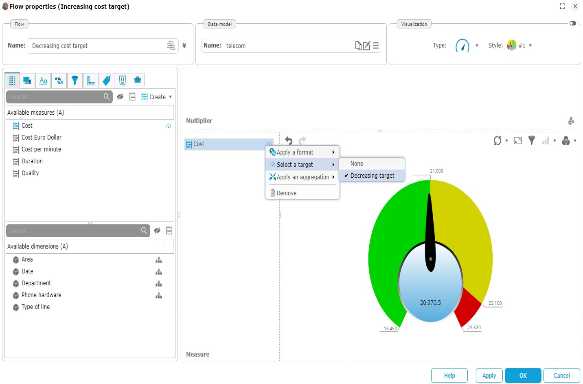The image size is (583, 384).
Task: Click the icon beside the flow name
Action: click(171, 45)
